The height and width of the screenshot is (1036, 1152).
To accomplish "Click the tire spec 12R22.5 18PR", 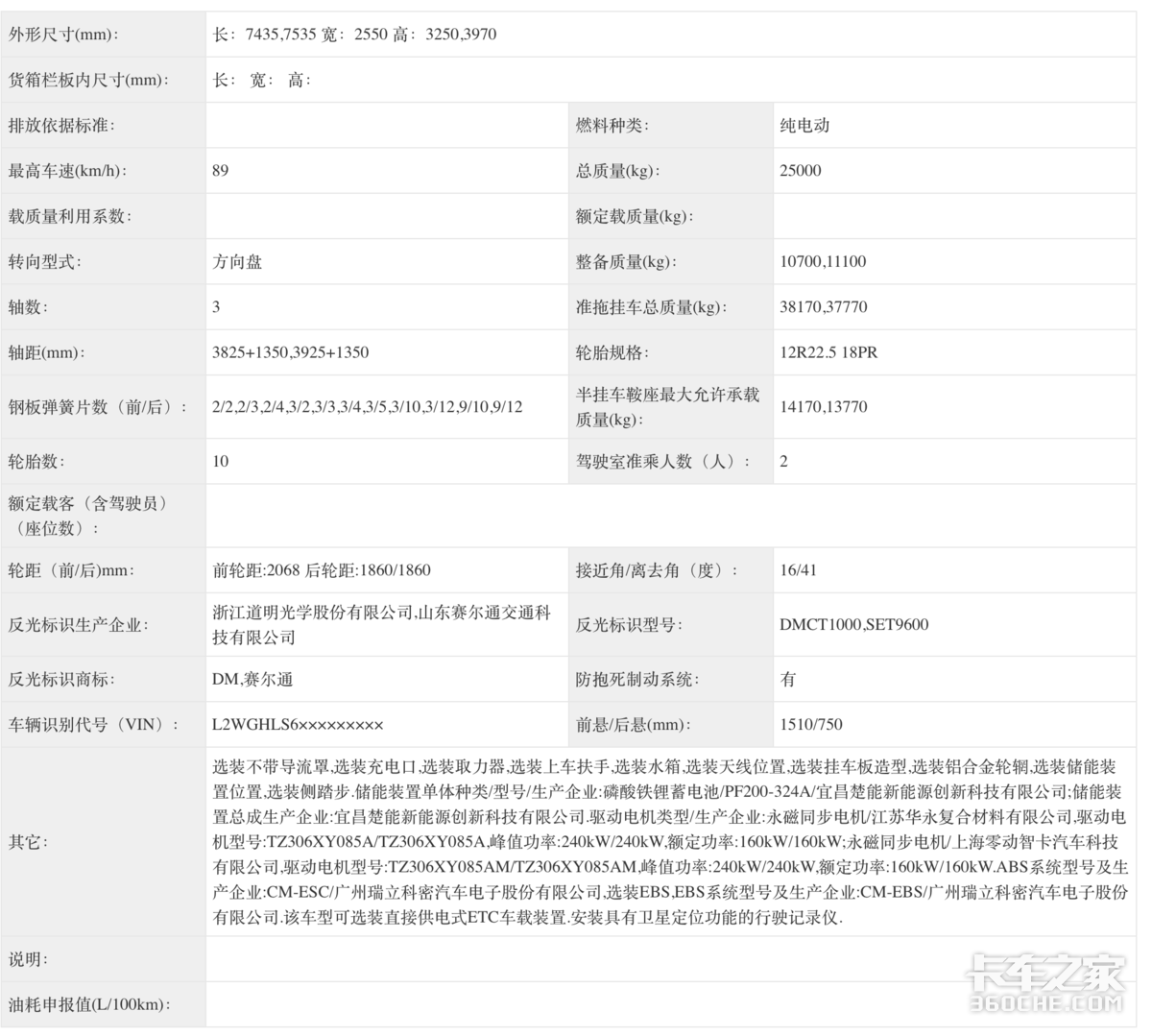I will click(828, 352).
